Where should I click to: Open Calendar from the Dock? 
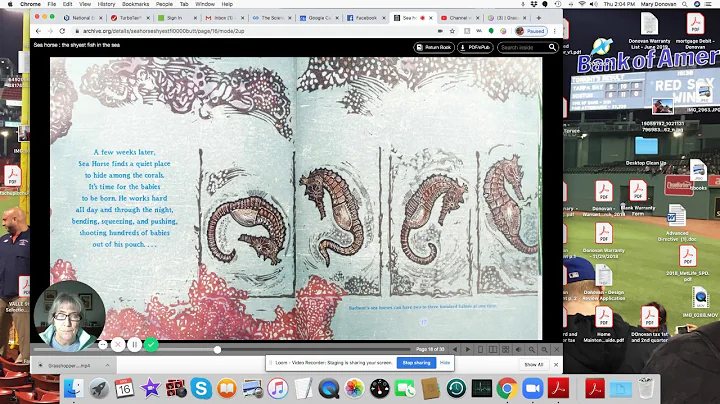point(124,388)
